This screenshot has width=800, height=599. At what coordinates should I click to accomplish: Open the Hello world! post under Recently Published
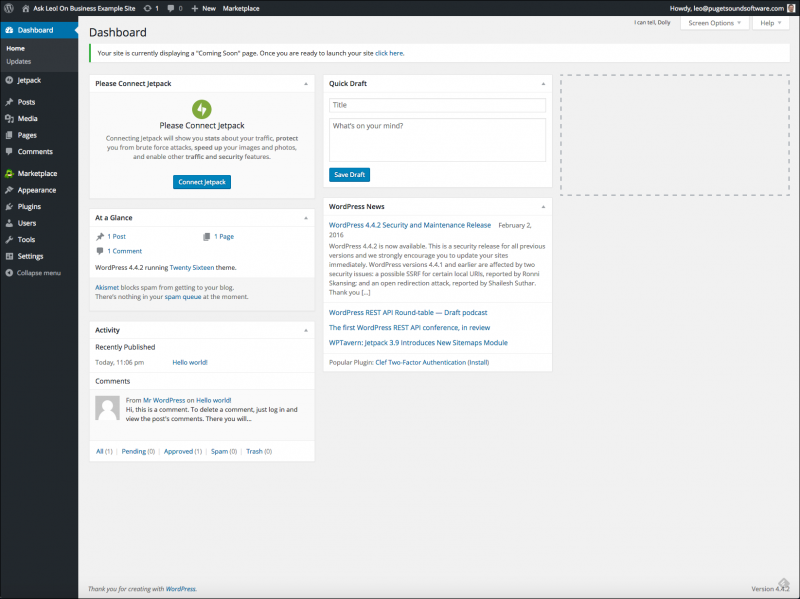point(190,362)
